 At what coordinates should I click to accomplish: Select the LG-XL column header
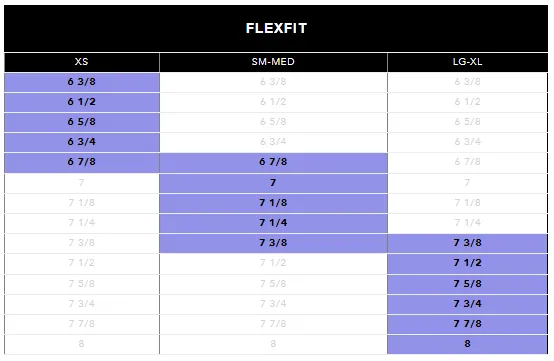pos(467,62)
